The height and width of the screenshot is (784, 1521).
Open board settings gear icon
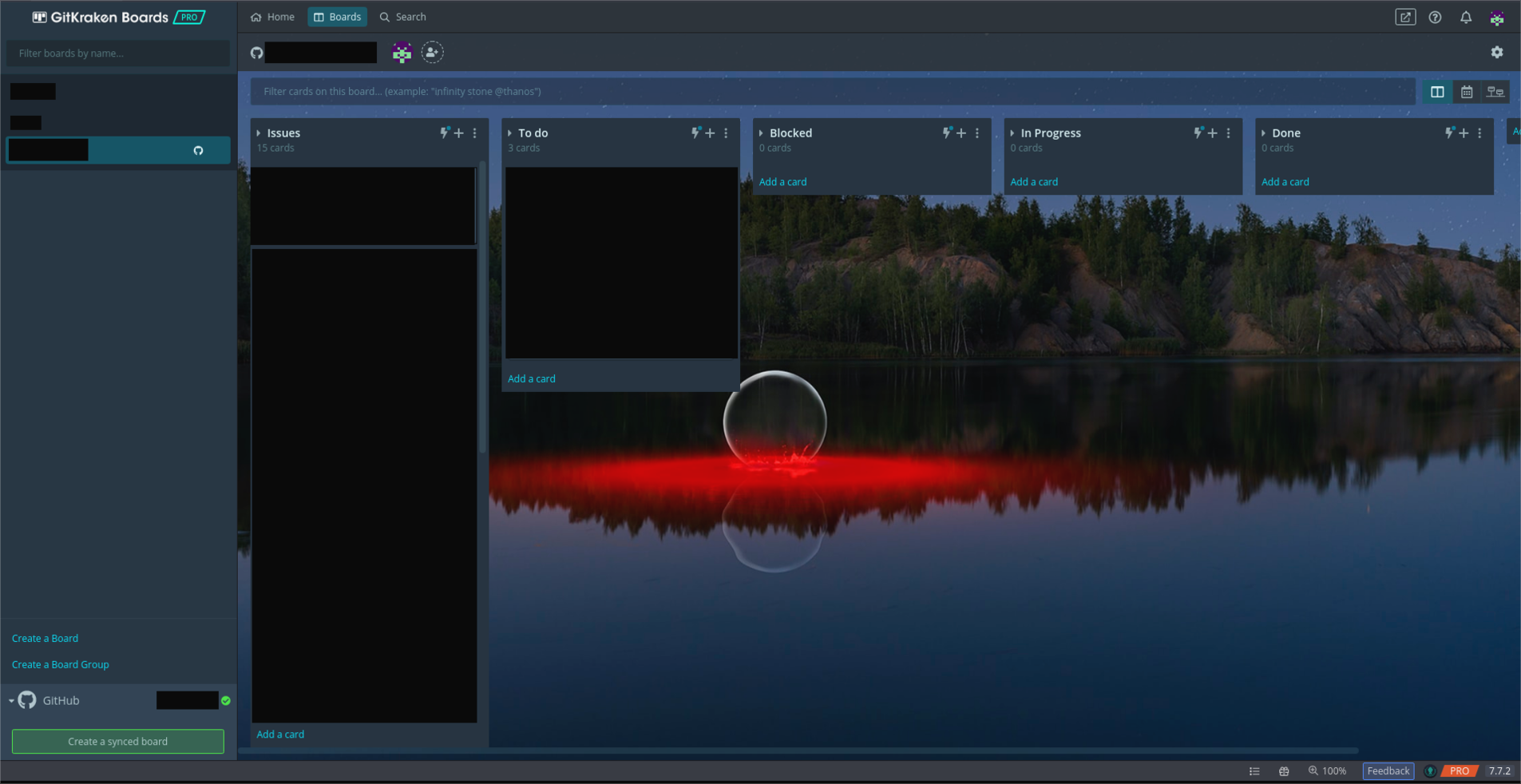(x=1497, y=52)
